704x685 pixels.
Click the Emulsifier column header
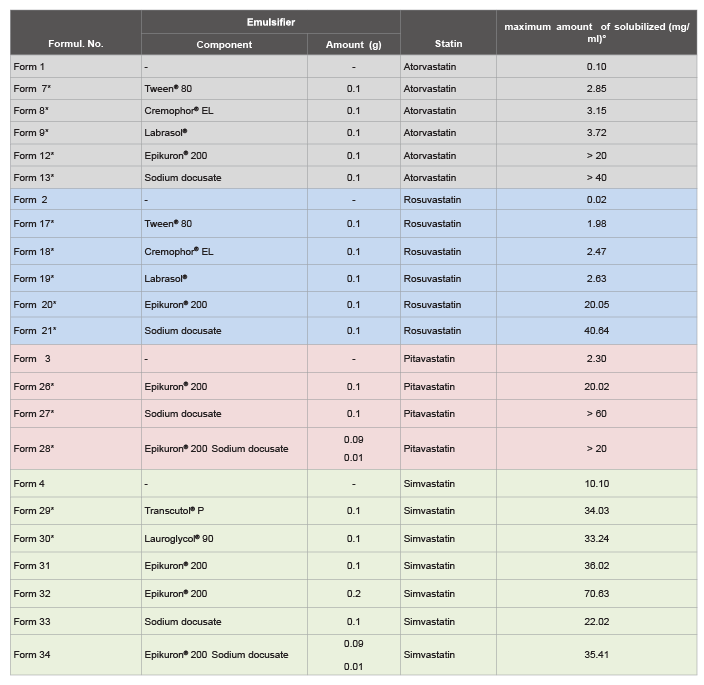coord(270,22)
